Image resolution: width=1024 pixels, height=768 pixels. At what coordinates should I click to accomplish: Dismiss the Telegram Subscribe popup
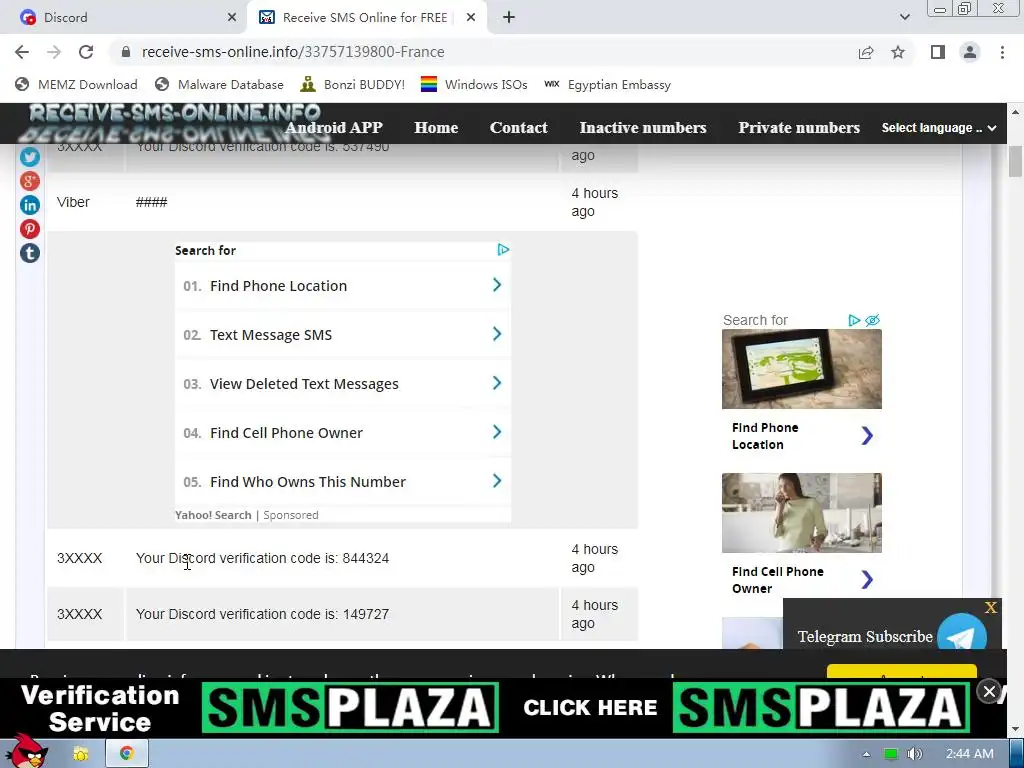[991, 607]
